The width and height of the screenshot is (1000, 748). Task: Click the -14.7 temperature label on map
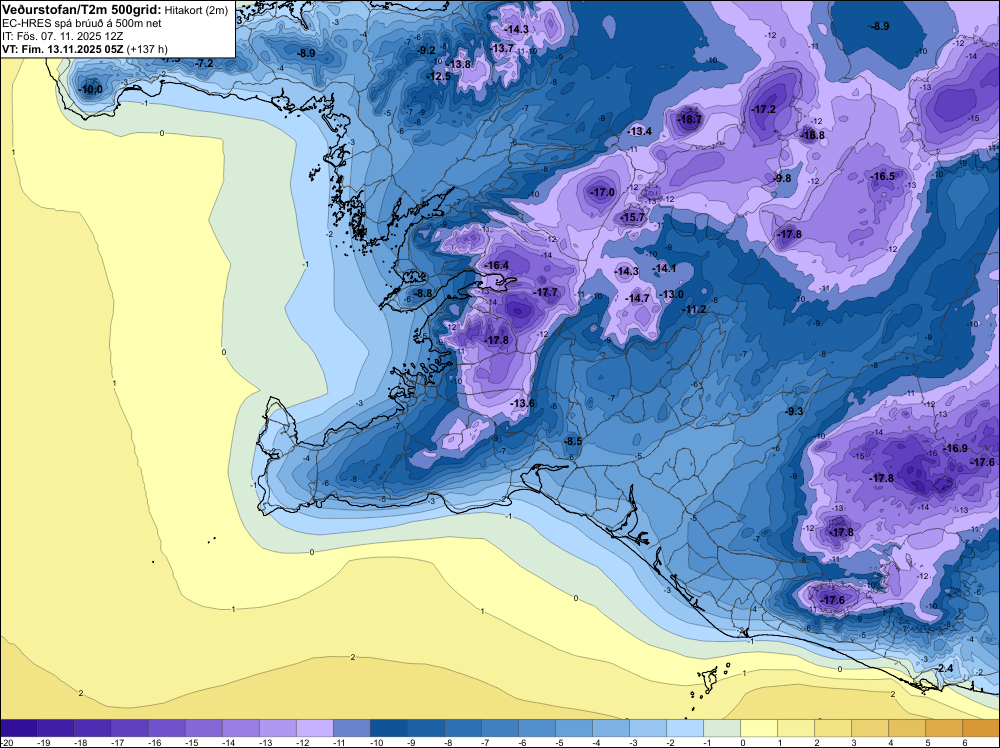(637, 298)
